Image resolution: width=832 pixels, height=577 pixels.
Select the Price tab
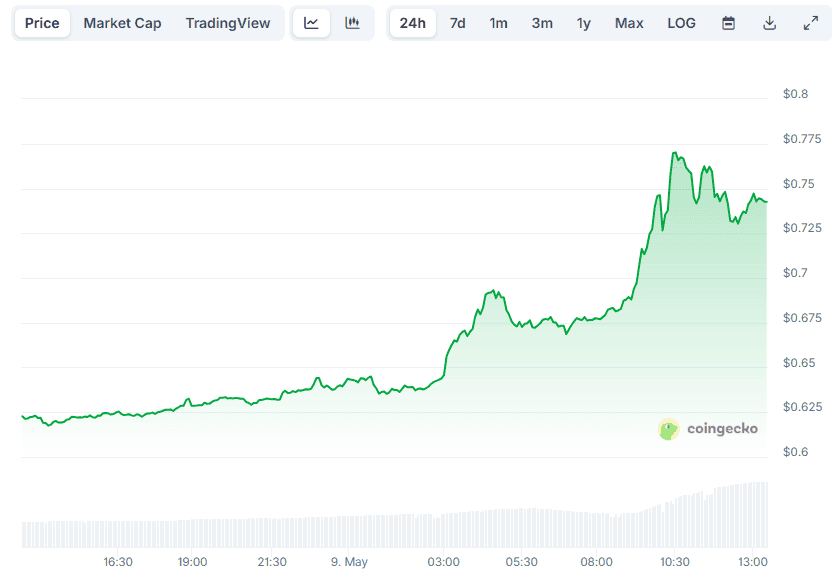42,23
